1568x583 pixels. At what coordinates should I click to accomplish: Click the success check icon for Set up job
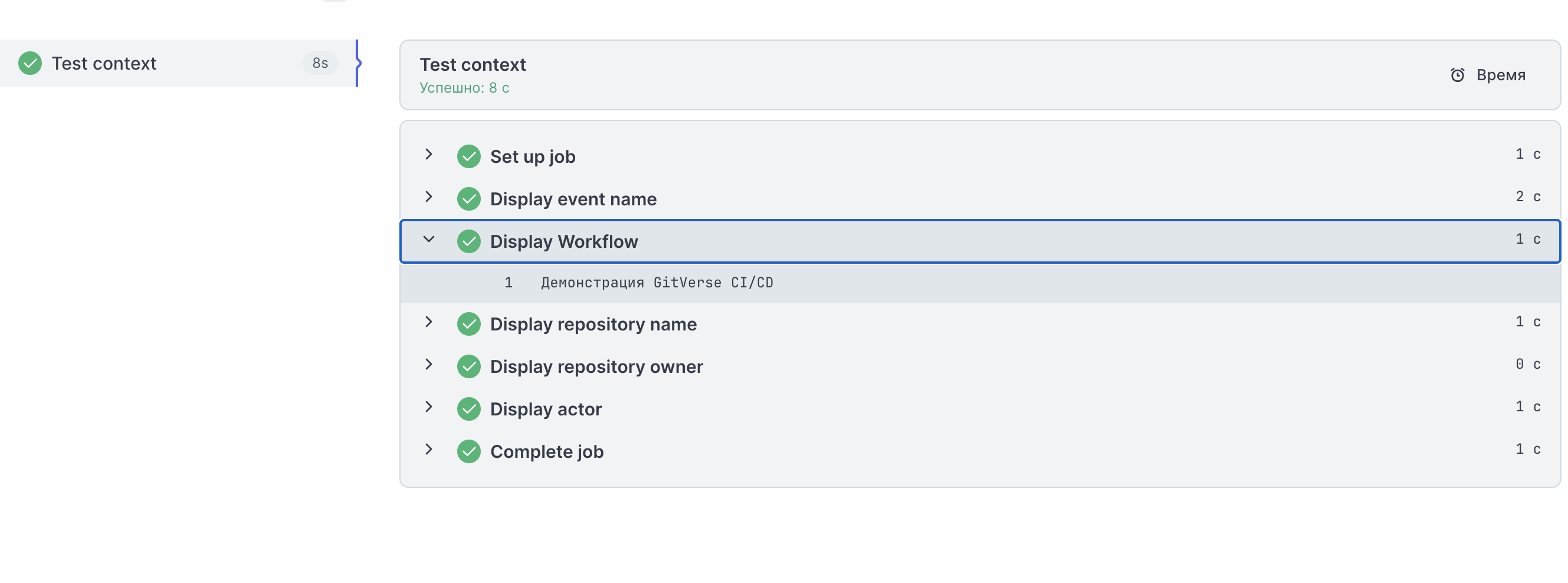coord(469,156)
